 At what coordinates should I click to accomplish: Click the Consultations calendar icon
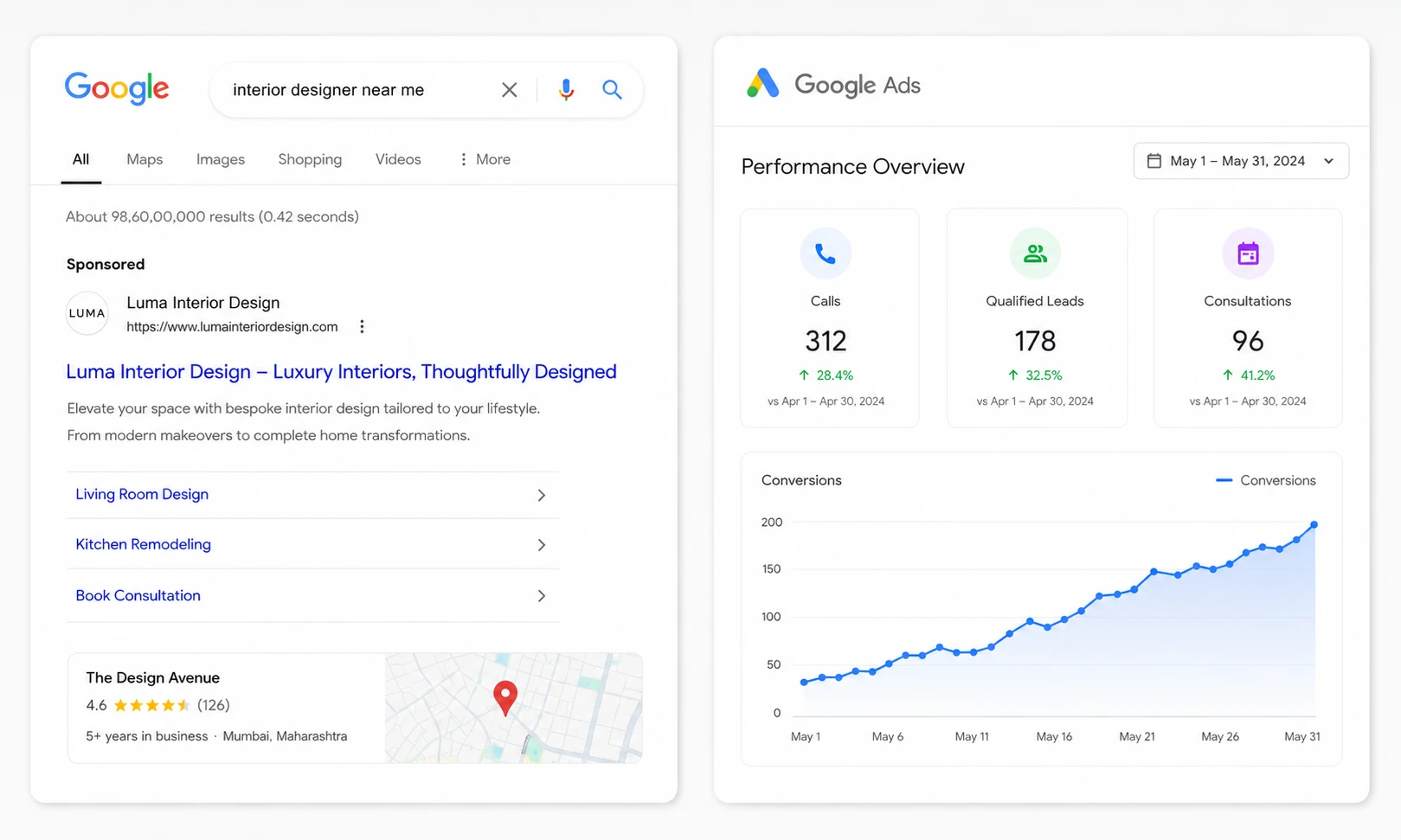click(x=1248, y=253)
